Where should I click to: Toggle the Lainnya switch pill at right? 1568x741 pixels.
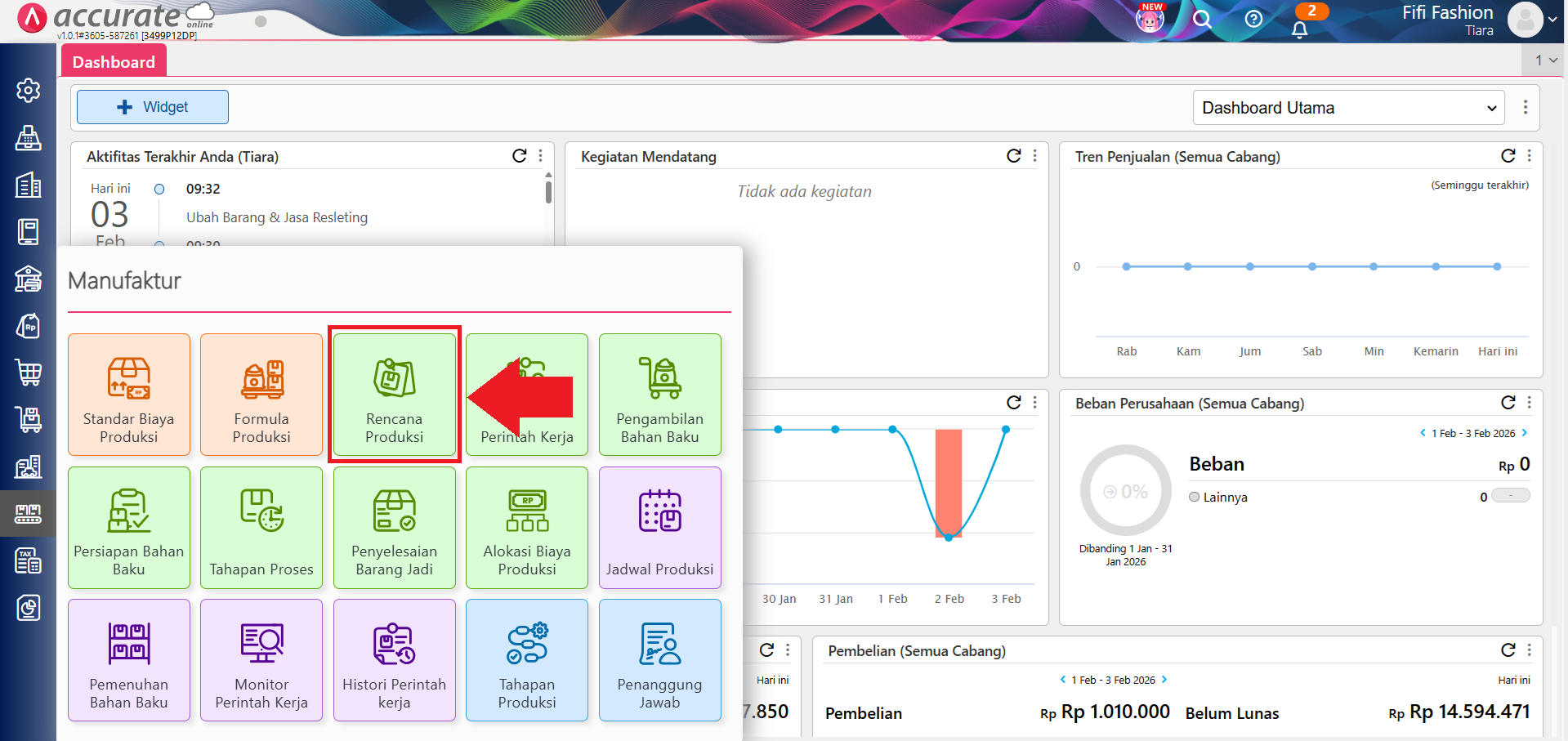pos(1510,496)
